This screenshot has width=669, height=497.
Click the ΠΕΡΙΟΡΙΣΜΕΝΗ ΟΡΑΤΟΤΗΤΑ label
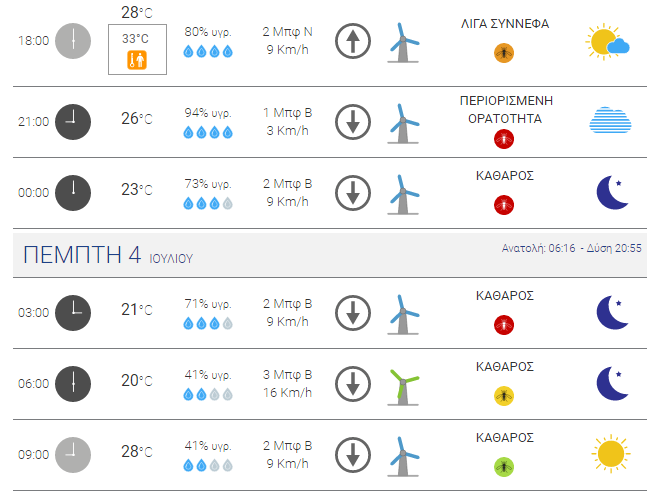click(506, 110)
